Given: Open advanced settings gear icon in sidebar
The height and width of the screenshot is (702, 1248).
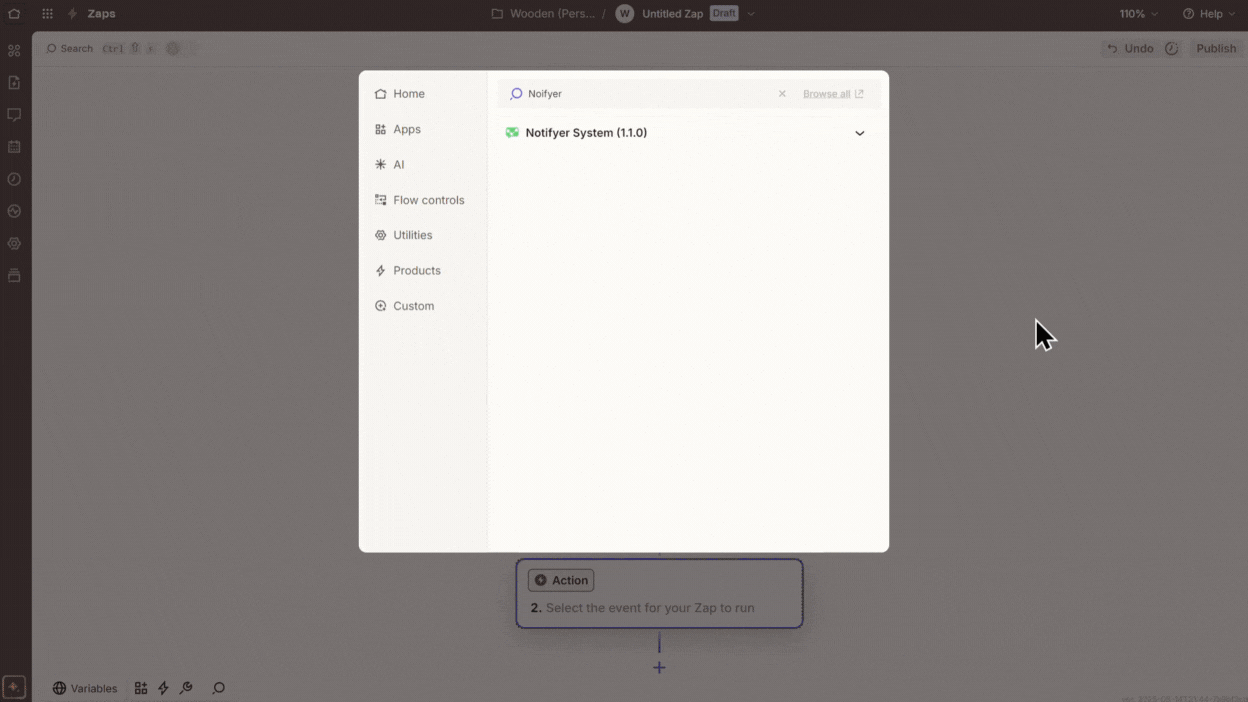Looking at the screenshot, I should point(14,243).
